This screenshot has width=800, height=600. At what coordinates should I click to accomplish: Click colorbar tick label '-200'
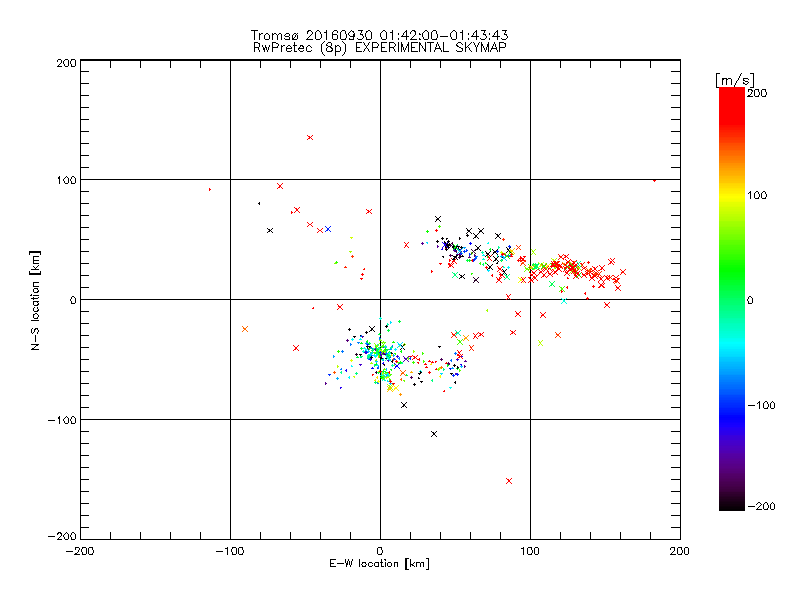pos(761,506)
